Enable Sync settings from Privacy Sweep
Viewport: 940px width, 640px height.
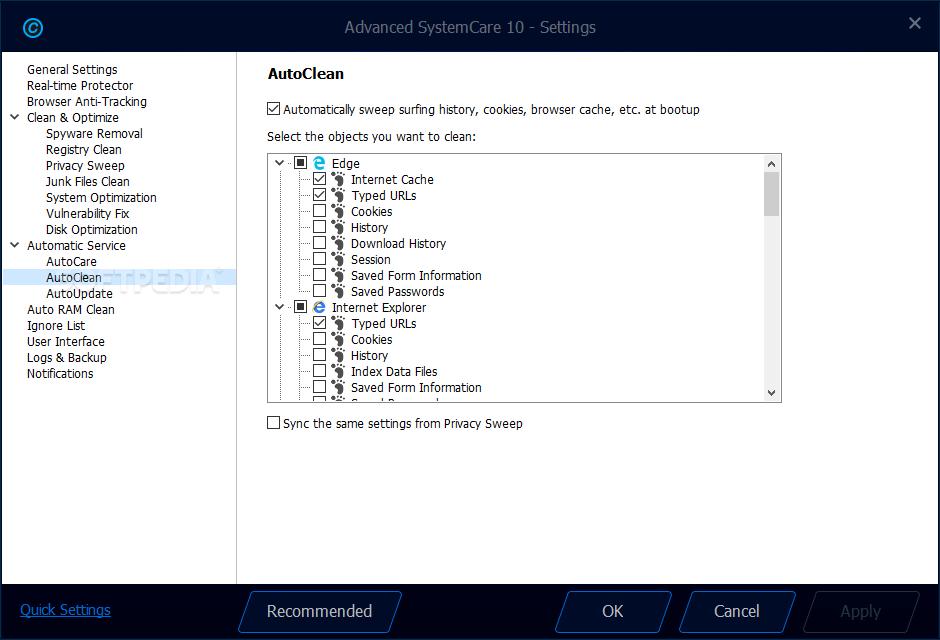(x=273, y=423)
